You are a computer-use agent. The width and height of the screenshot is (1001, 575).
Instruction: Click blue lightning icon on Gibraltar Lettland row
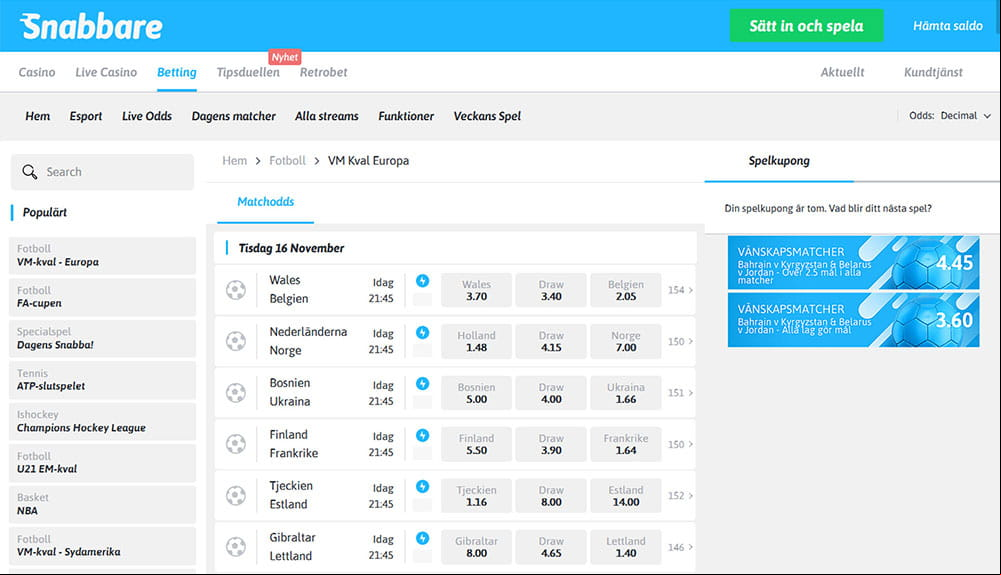(x=423, y=538)
